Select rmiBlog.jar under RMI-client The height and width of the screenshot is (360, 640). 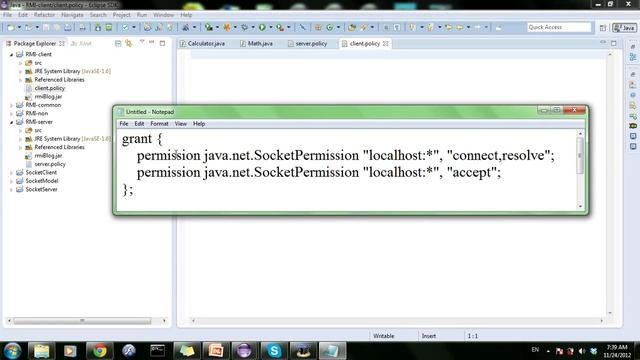tap(48, 97)
